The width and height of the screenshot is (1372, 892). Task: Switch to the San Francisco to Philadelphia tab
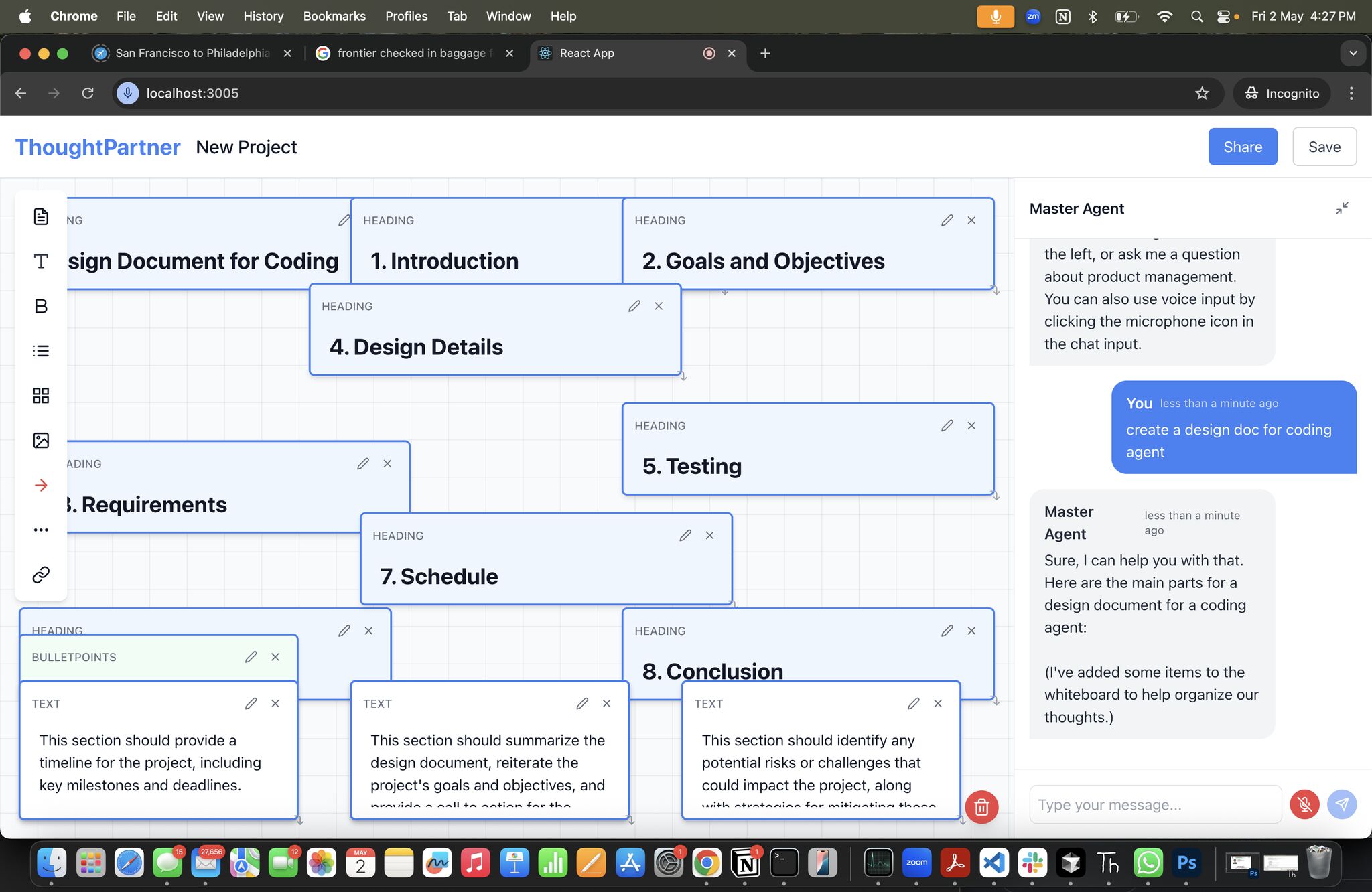[x=192, y=53]
